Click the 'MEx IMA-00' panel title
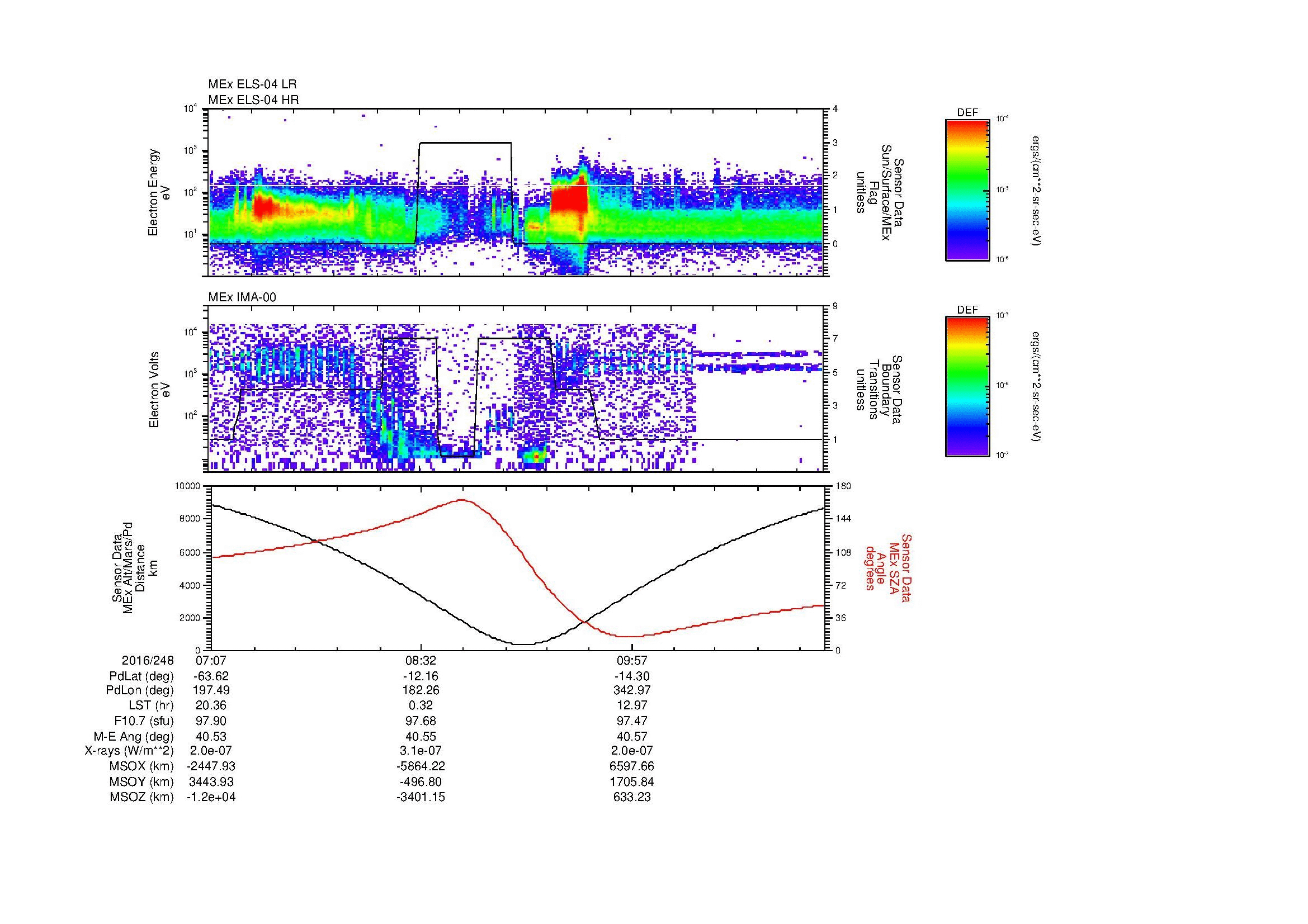 (x=242, y=297)
